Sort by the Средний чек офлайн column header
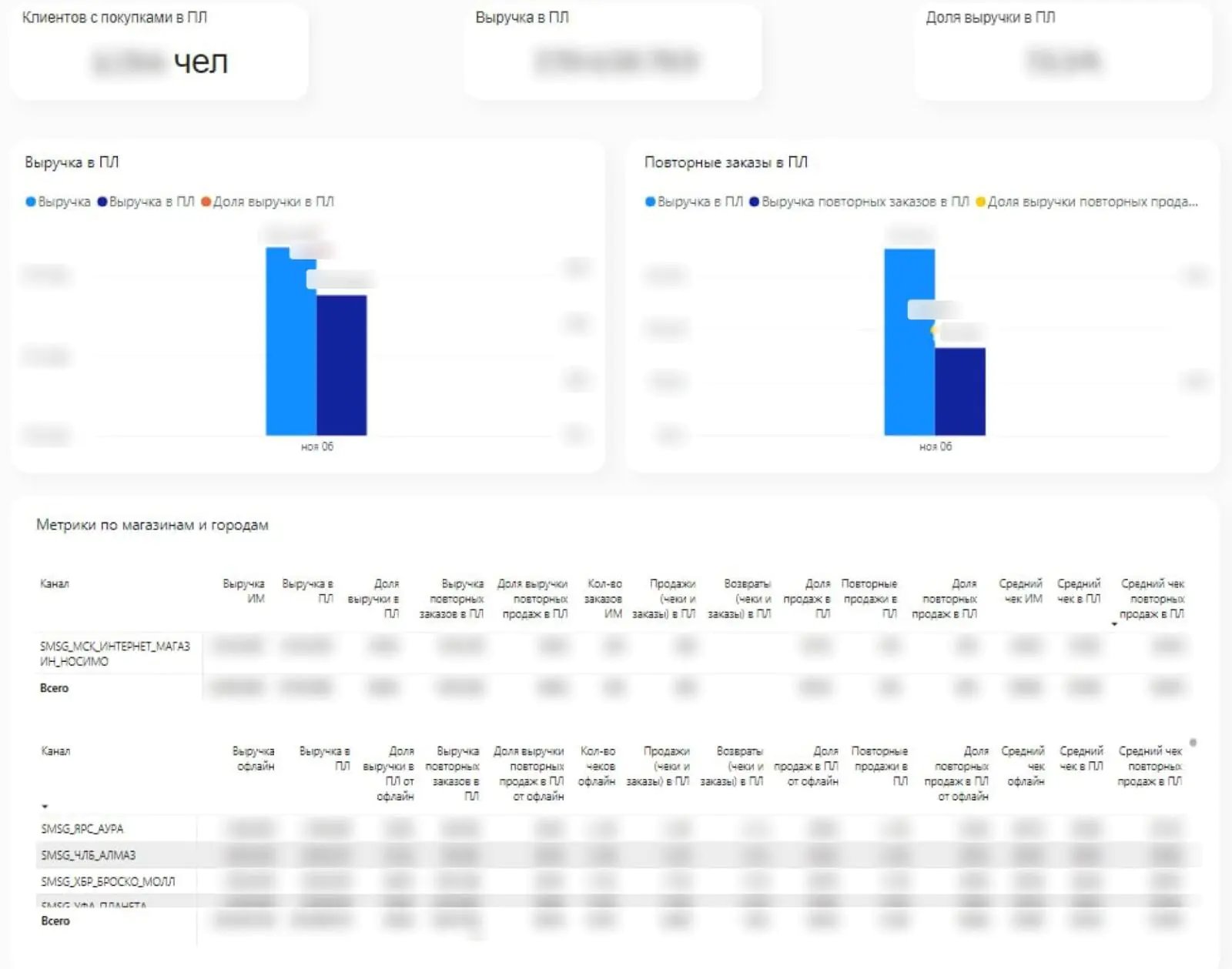Viewport: 1232px width, 969px height. pyautogui.click(x=1023, y=766)
